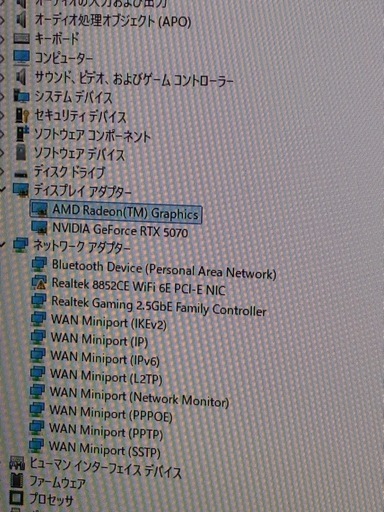The image size is (384, 512).
Task: Click the WAN Miniport (Network Monitor) icon
Action: [37, 391]
